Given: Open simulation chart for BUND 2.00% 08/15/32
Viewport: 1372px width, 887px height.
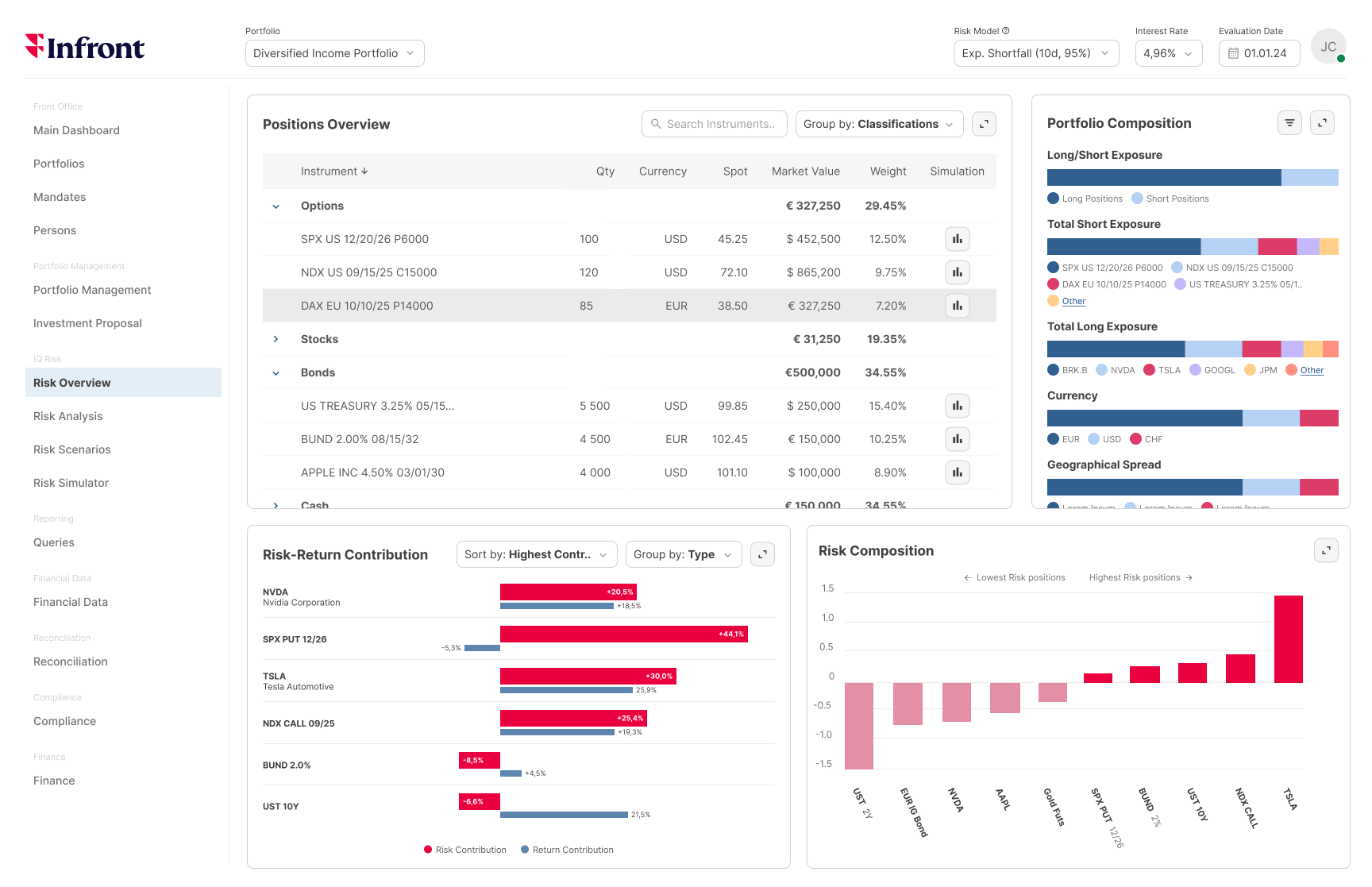Looking at the screenshot, I should pos(957,439).
